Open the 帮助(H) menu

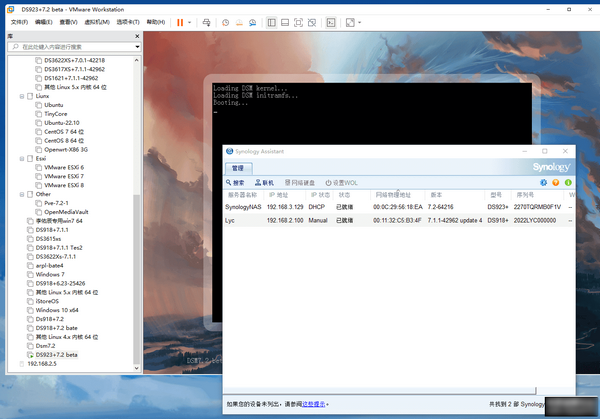(156, 22)
